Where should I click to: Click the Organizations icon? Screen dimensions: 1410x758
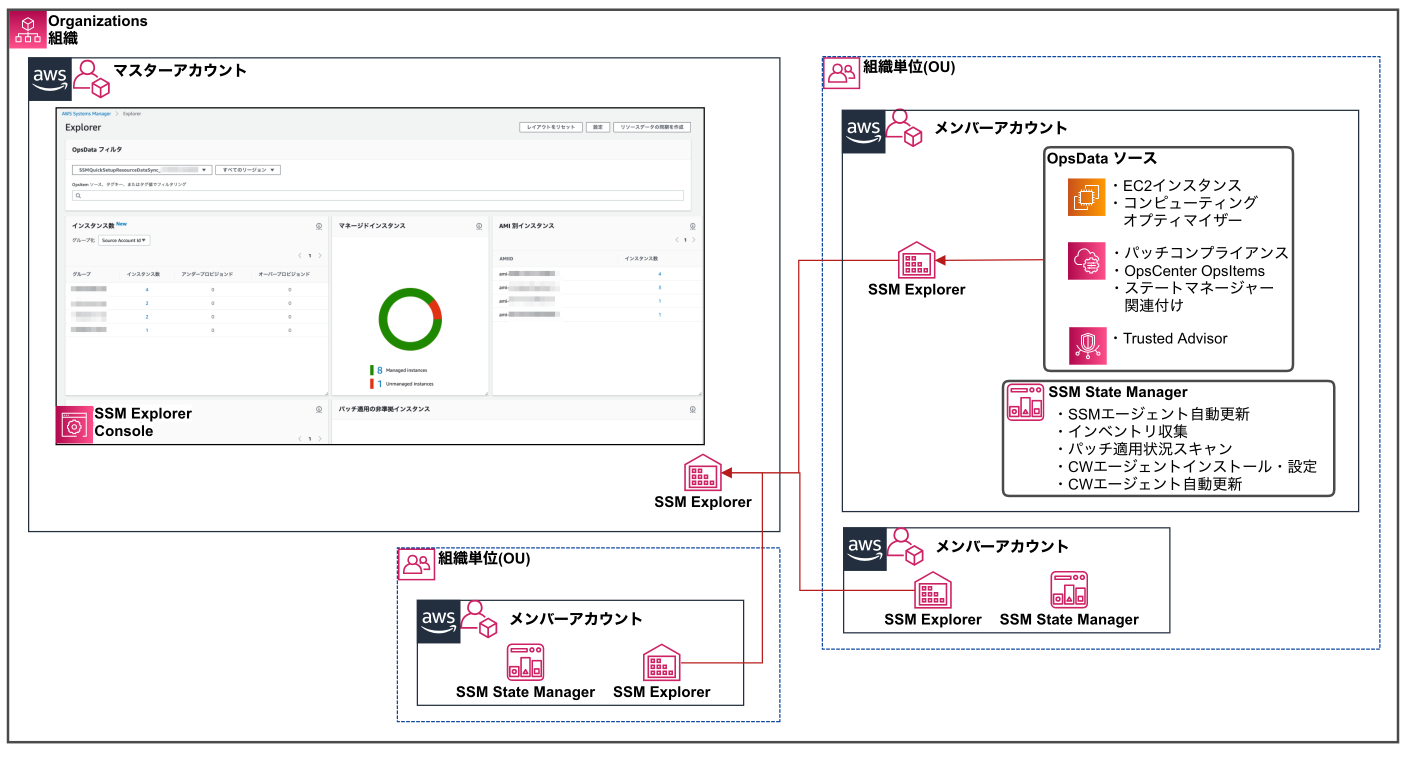(x=28, y=30)
